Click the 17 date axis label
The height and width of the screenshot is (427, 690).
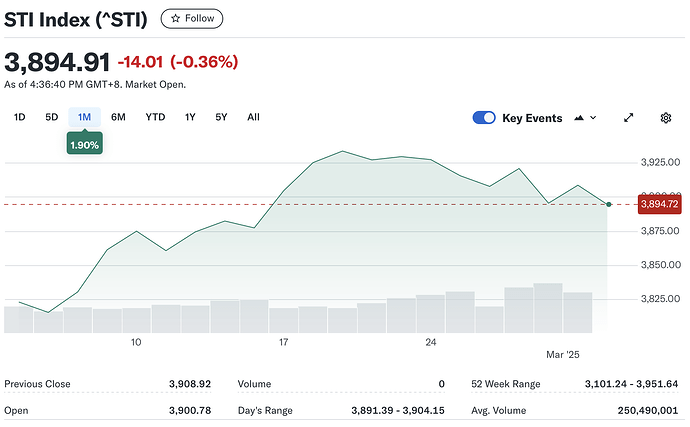coord(283,342)
